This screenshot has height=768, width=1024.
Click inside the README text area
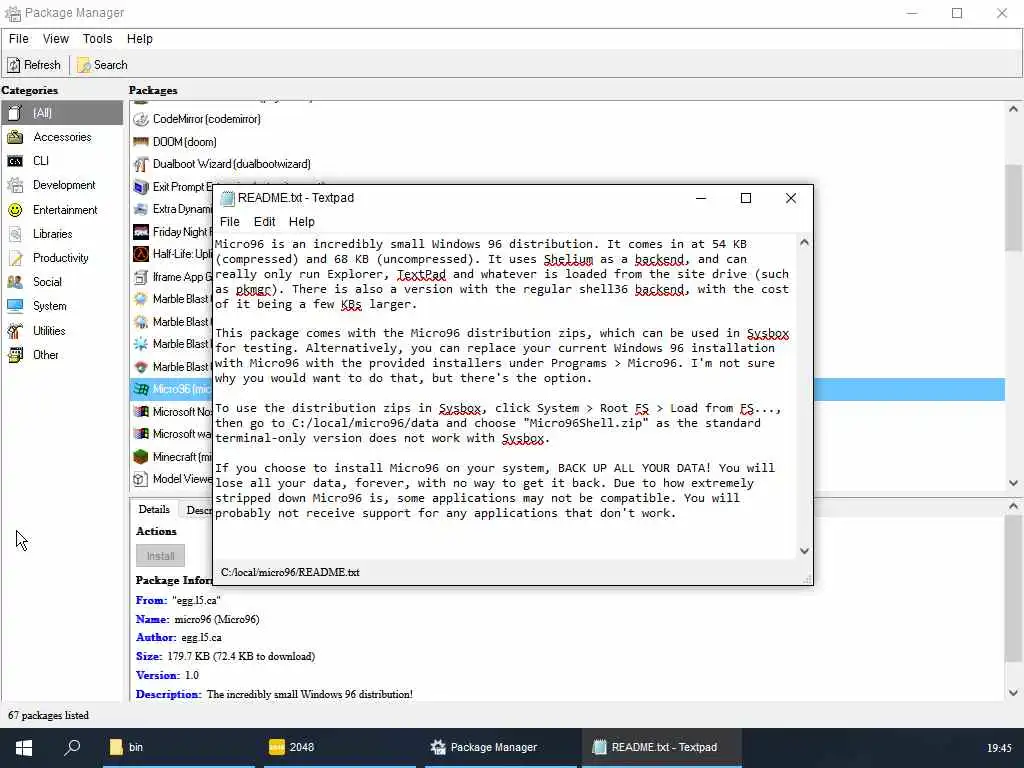(x=506, y=396)
